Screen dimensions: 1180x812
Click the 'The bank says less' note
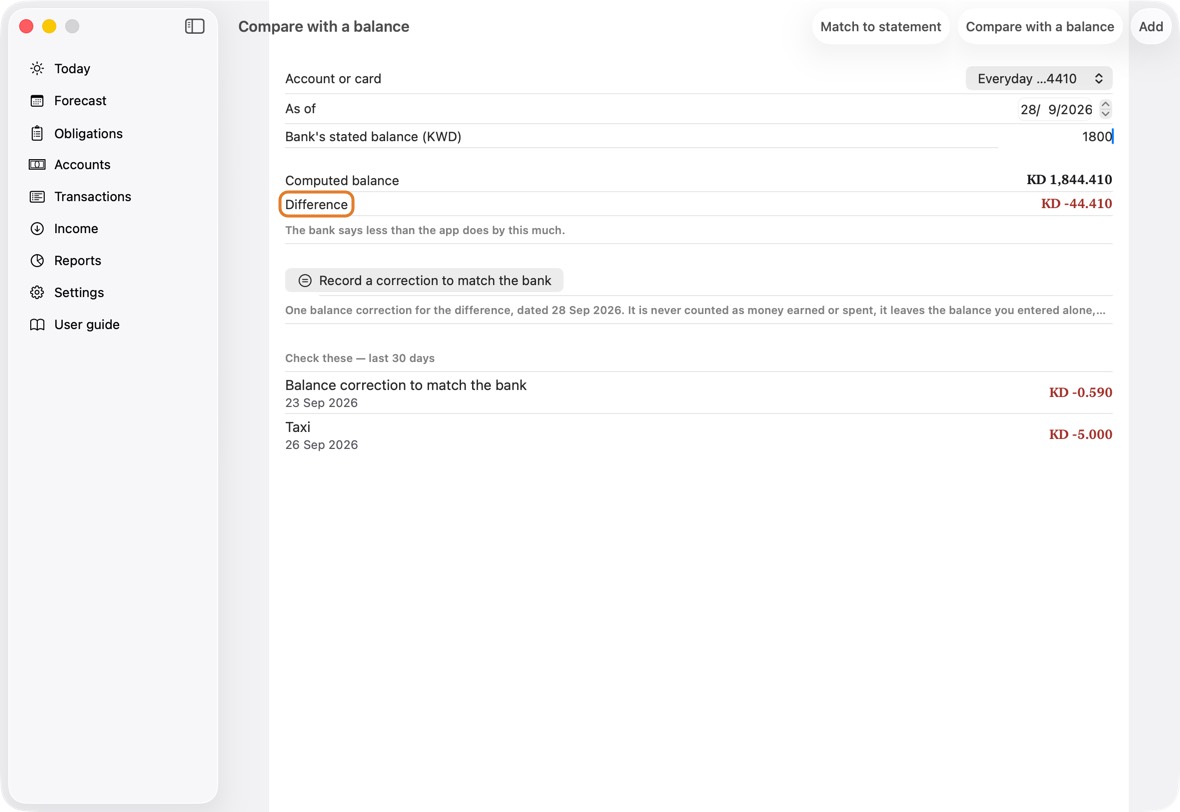(424, 230)
